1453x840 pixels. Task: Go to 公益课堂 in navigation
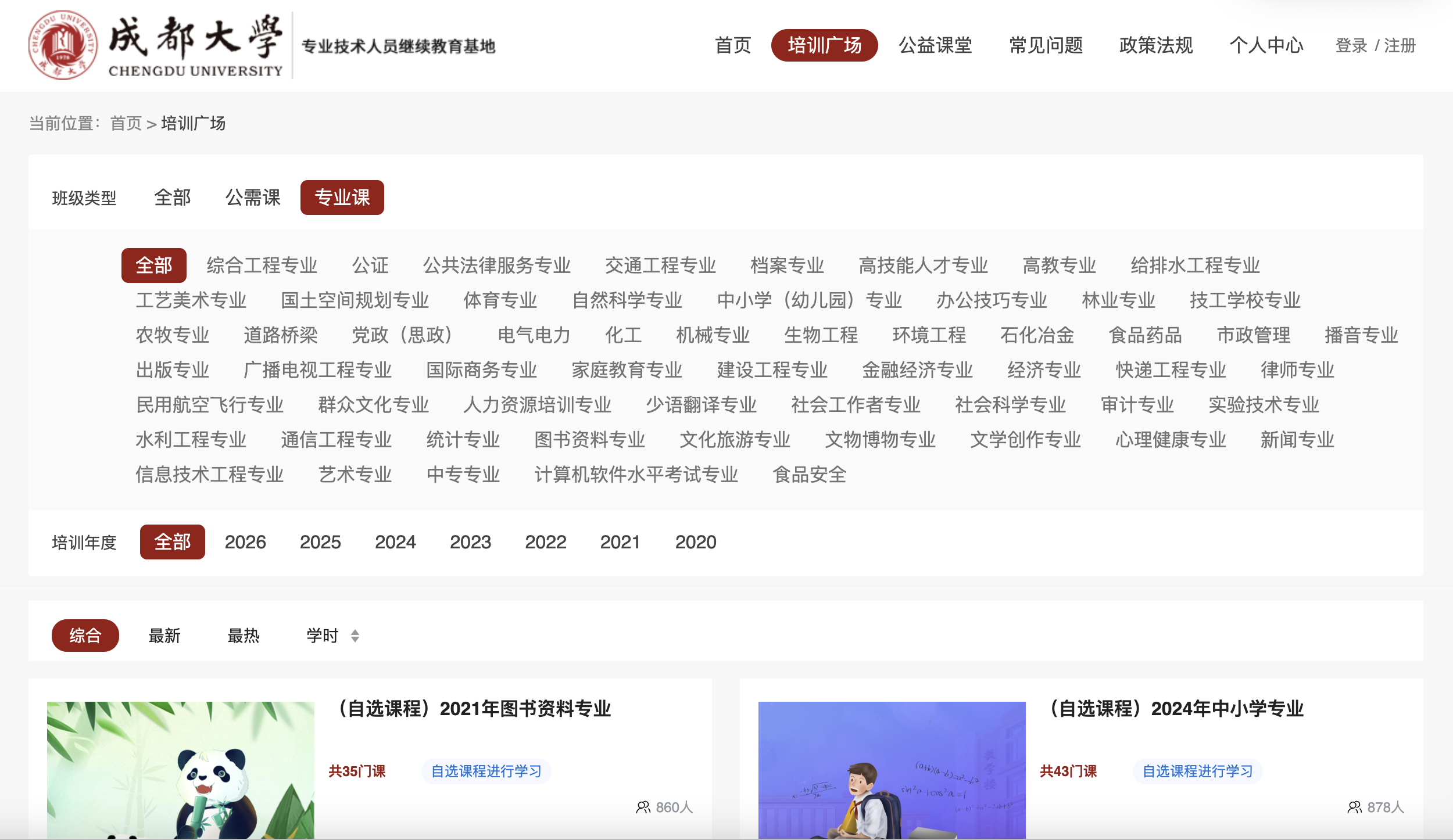(x=935, y=45)
